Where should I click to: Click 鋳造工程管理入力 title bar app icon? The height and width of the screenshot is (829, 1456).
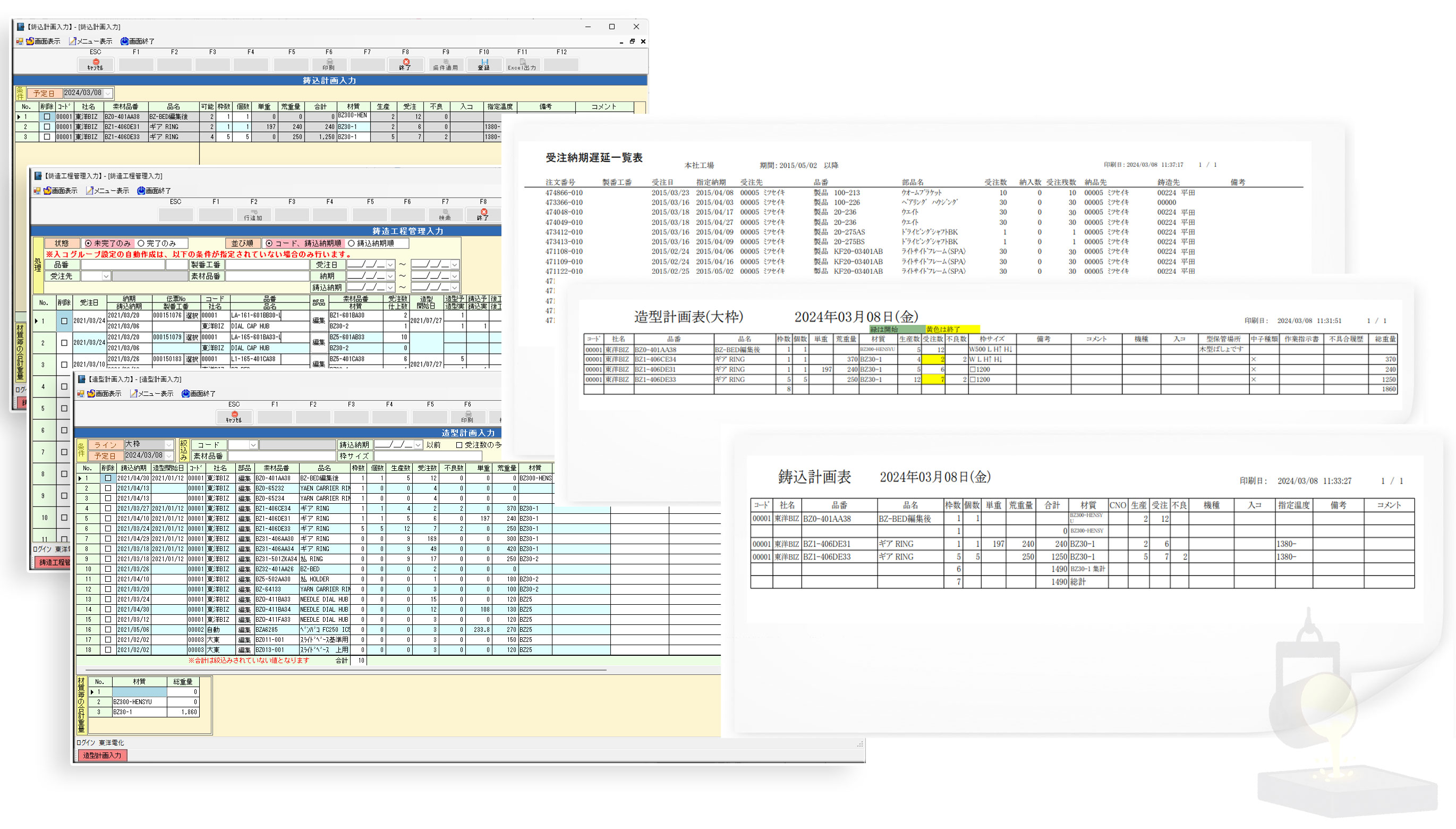pos(38,176)
